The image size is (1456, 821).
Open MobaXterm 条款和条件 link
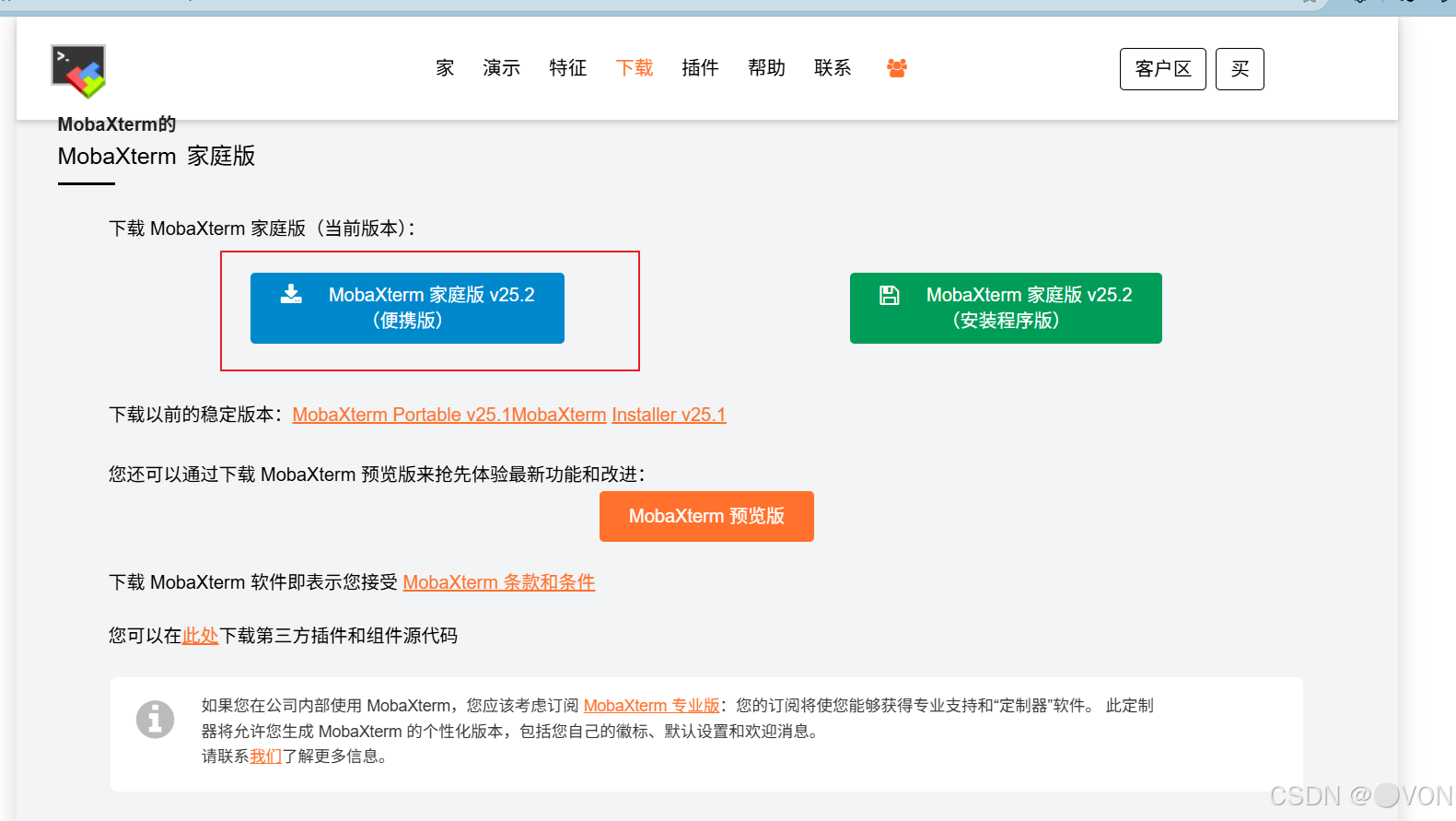pos(499,582)
